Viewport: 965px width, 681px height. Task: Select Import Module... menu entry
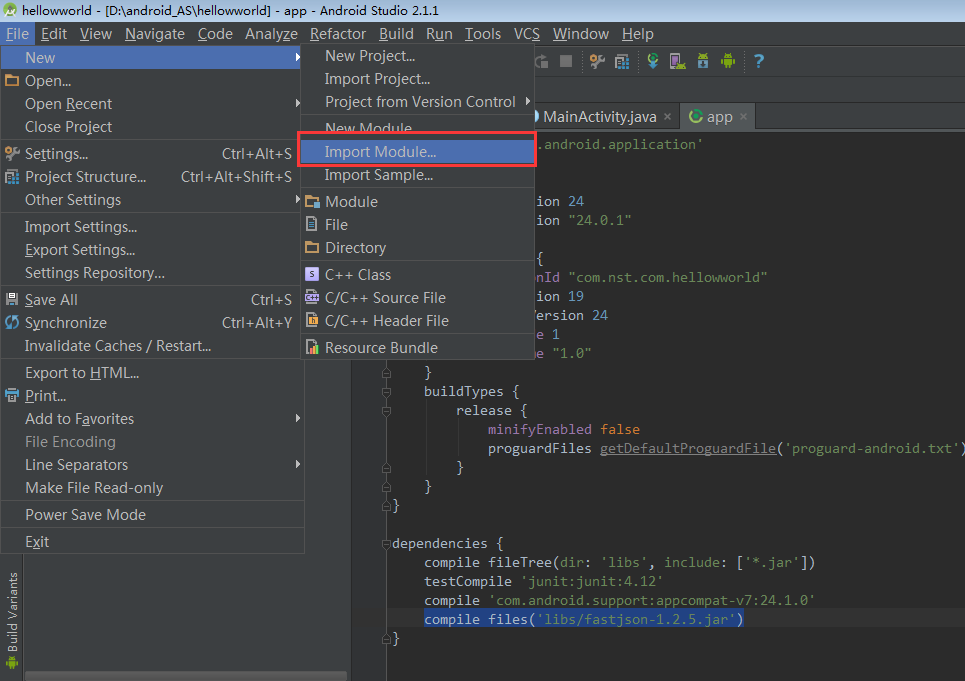click(380, 152)
